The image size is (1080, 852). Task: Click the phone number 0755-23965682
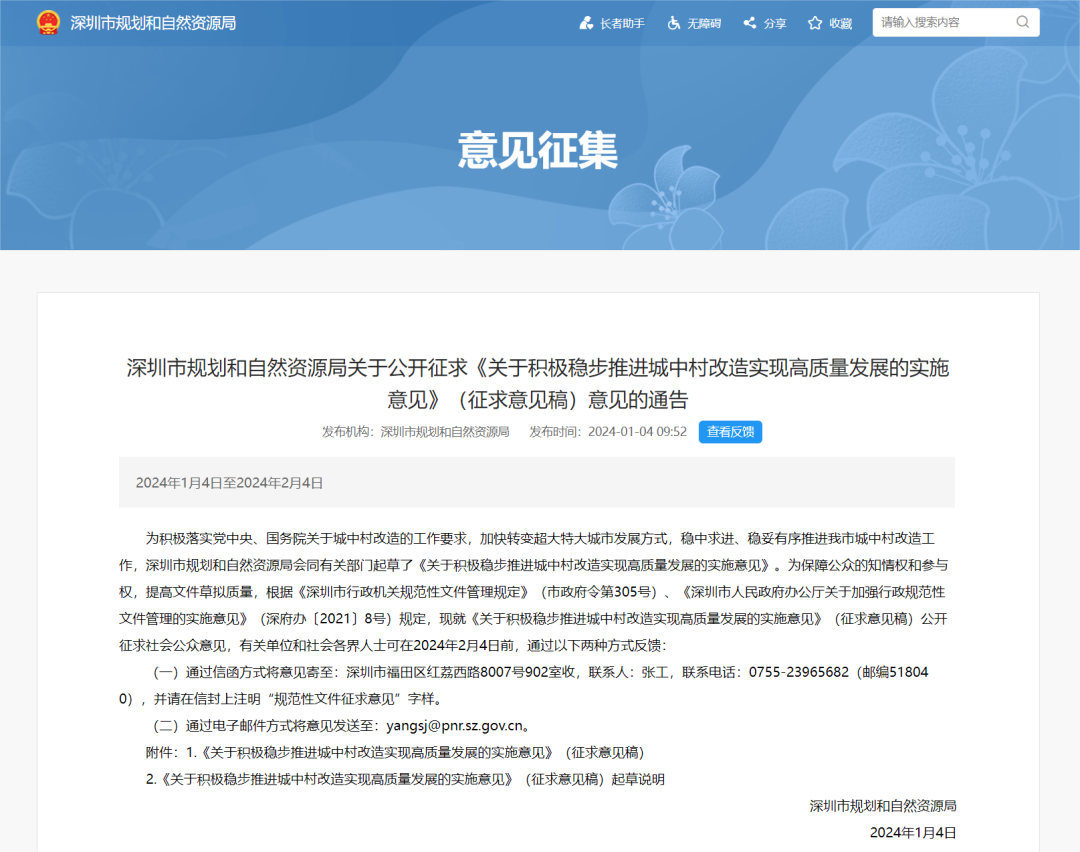799,672
